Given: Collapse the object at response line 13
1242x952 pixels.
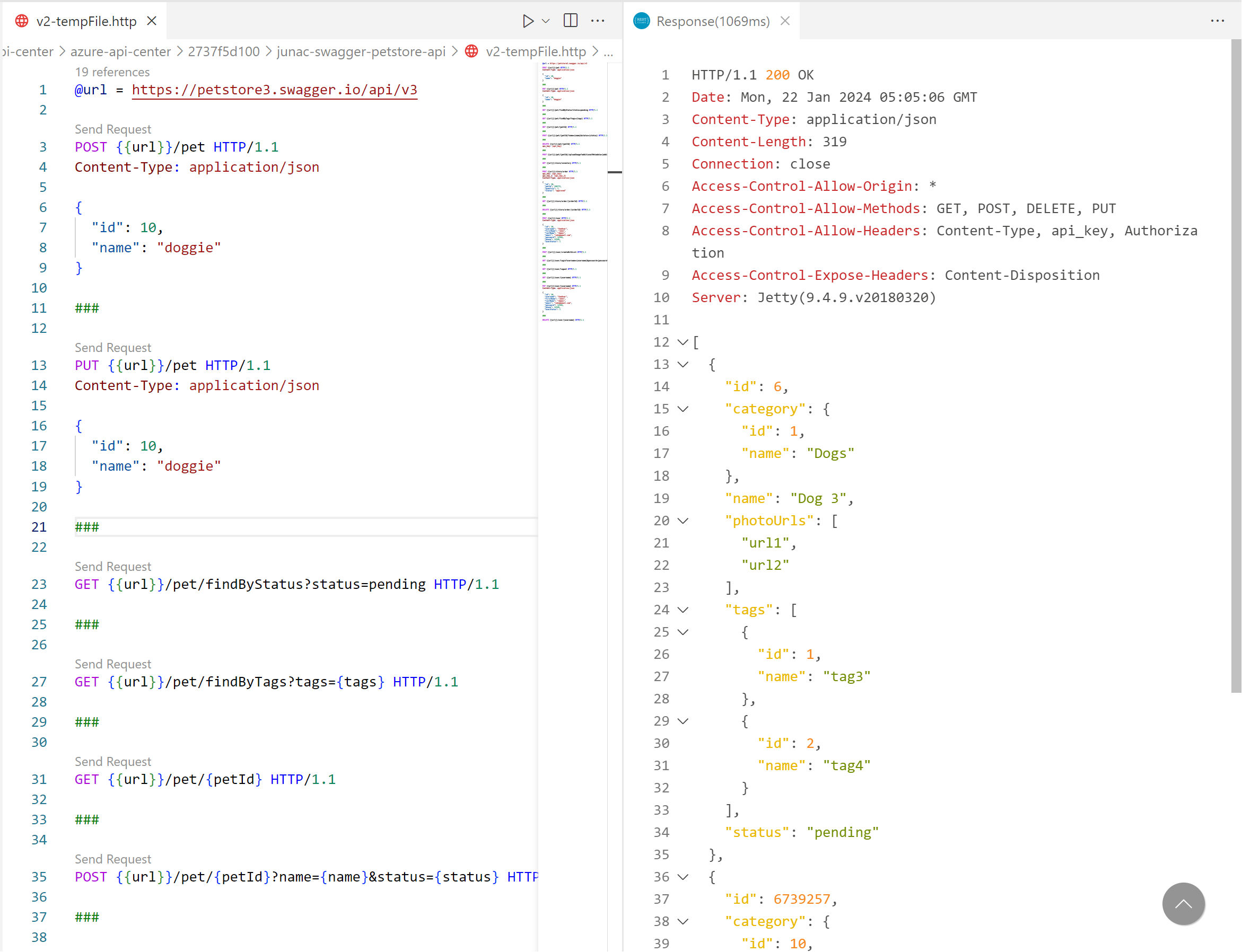Looking at the screenshot, I should [683, 364].
